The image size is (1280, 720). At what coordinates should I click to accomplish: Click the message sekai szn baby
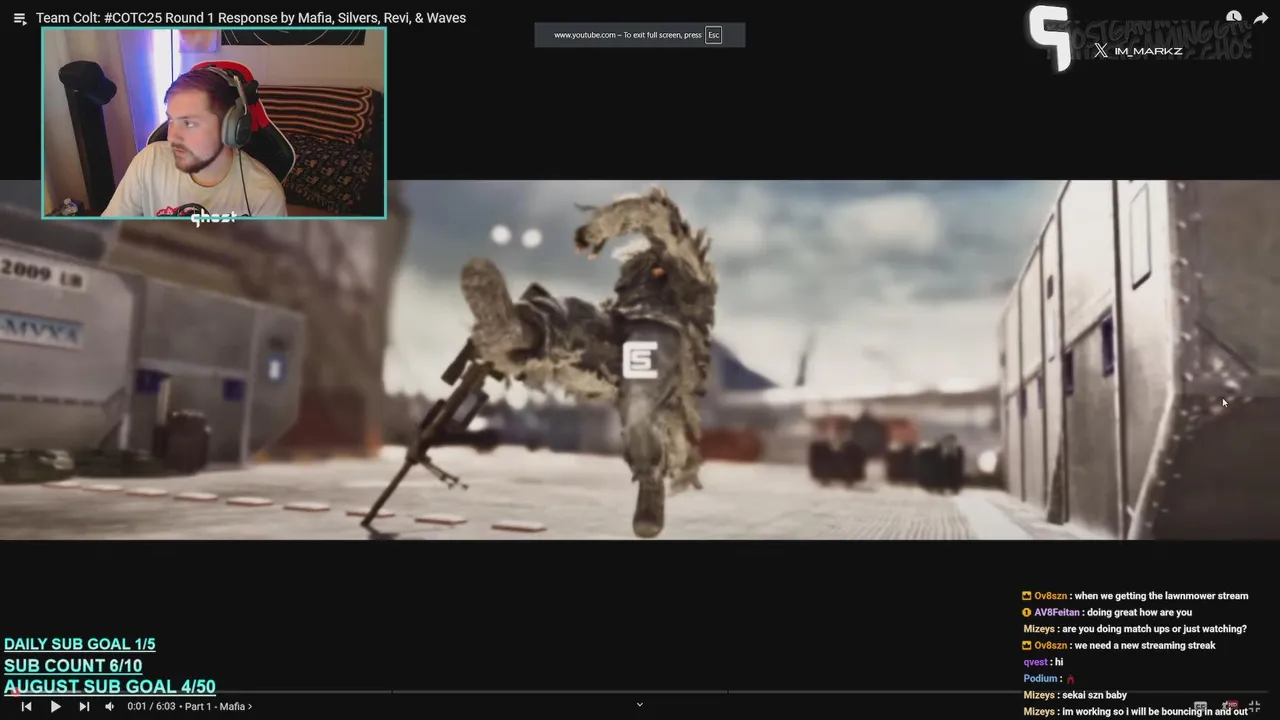coord(1094,695)
